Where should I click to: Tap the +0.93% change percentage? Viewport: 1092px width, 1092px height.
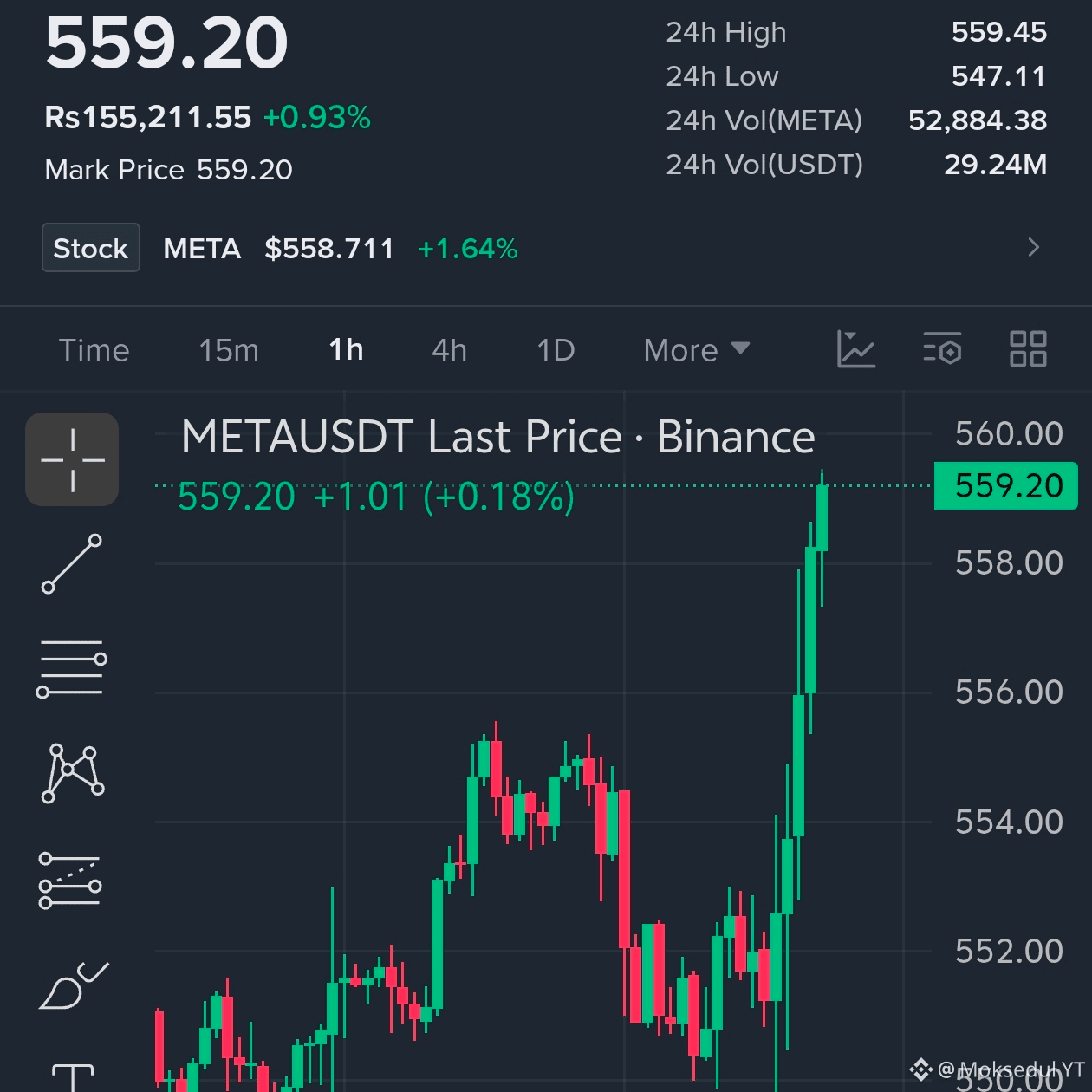(x=317, y=117)
